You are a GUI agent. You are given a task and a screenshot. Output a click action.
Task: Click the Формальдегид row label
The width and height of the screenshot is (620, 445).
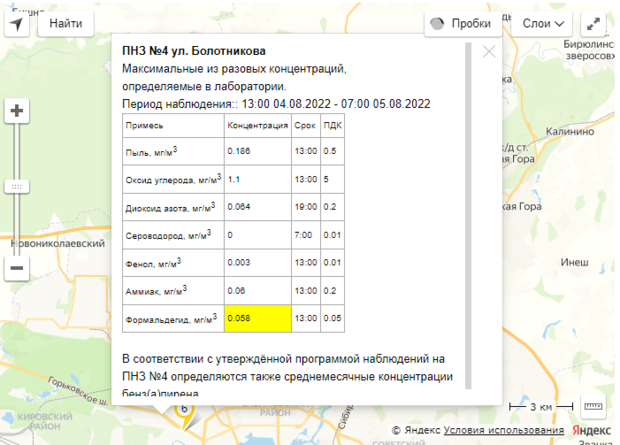171,318
